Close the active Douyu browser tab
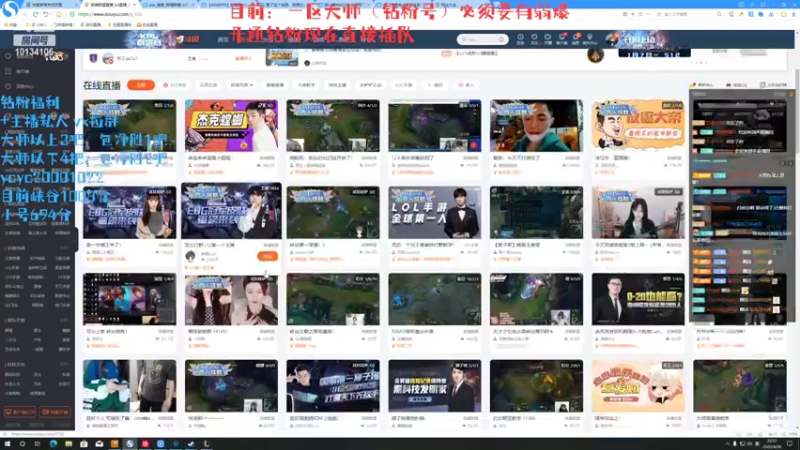Screen dimensions: 800x450 [x=134, y=5]
